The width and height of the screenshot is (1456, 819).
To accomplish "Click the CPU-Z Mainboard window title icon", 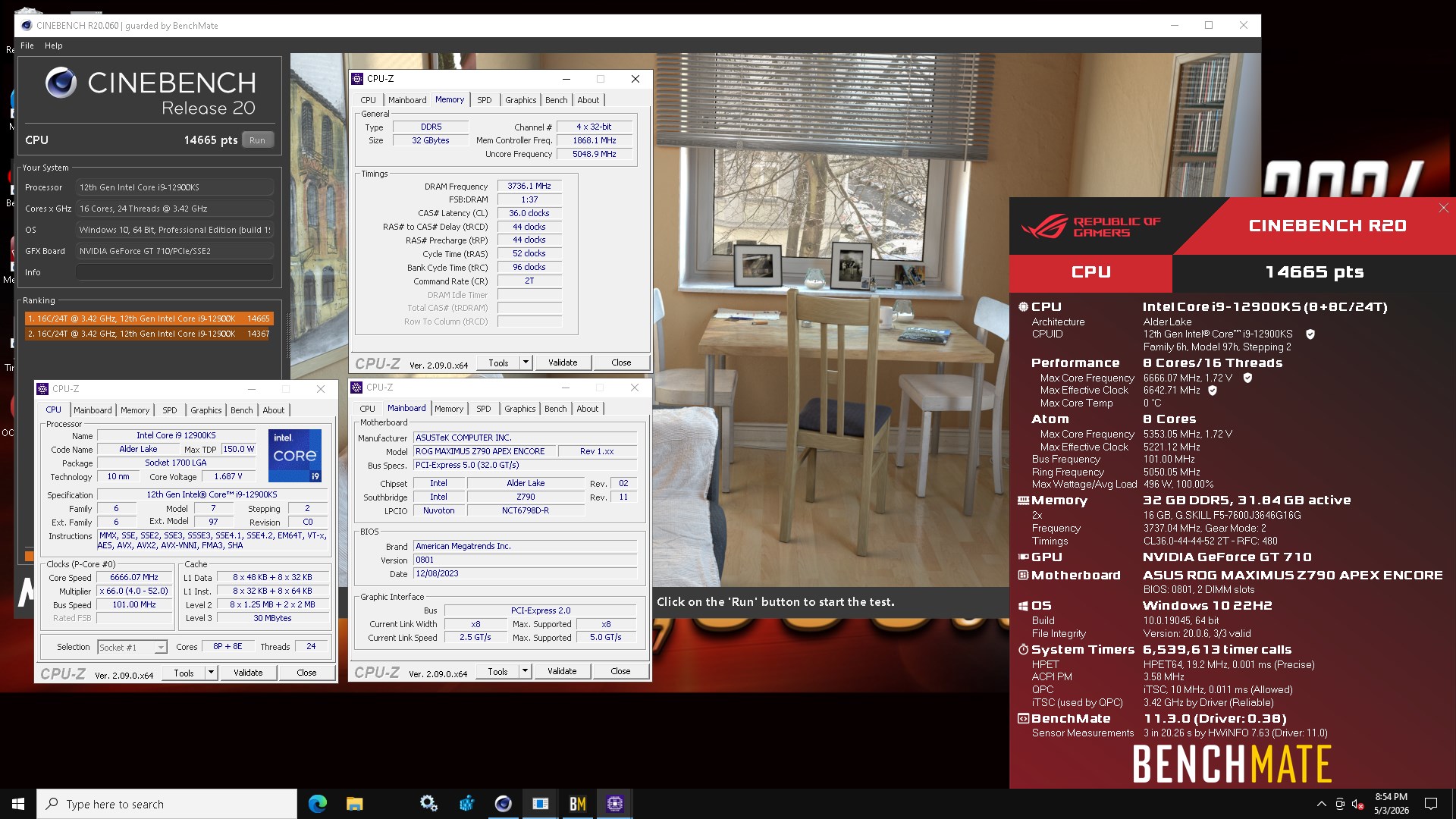I will (x=357, y=388).
